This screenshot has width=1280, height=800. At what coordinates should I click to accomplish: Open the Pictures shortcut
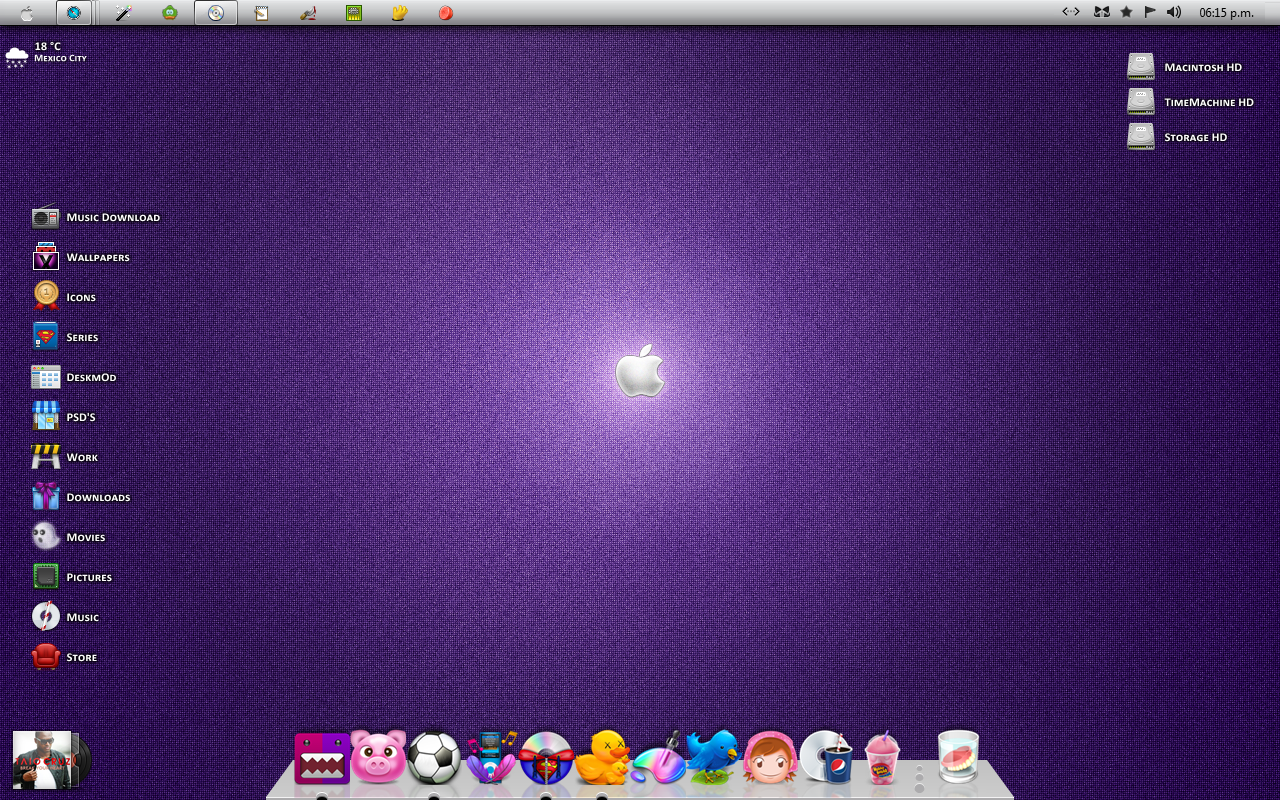tap(72, 577)
